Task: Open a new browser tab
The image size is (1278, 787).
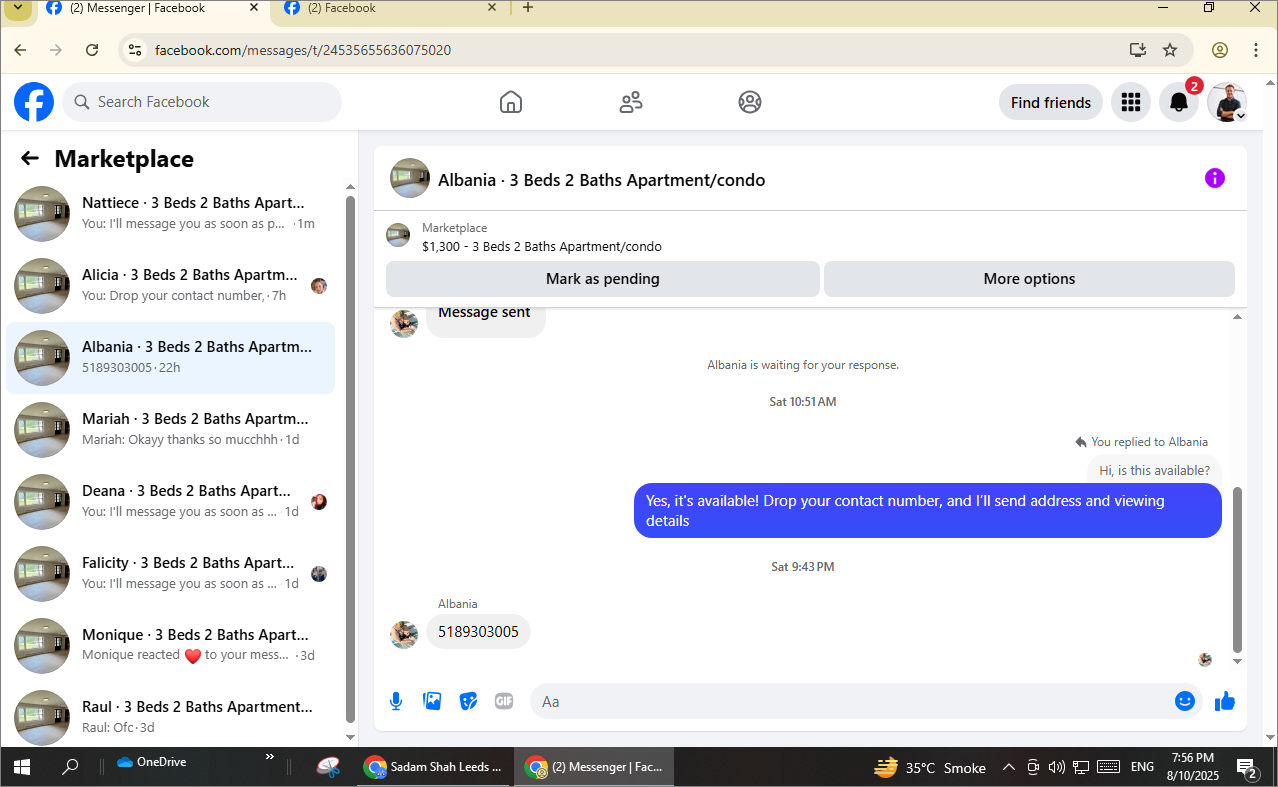Action: pyautogui.click(x=528, y=8)
